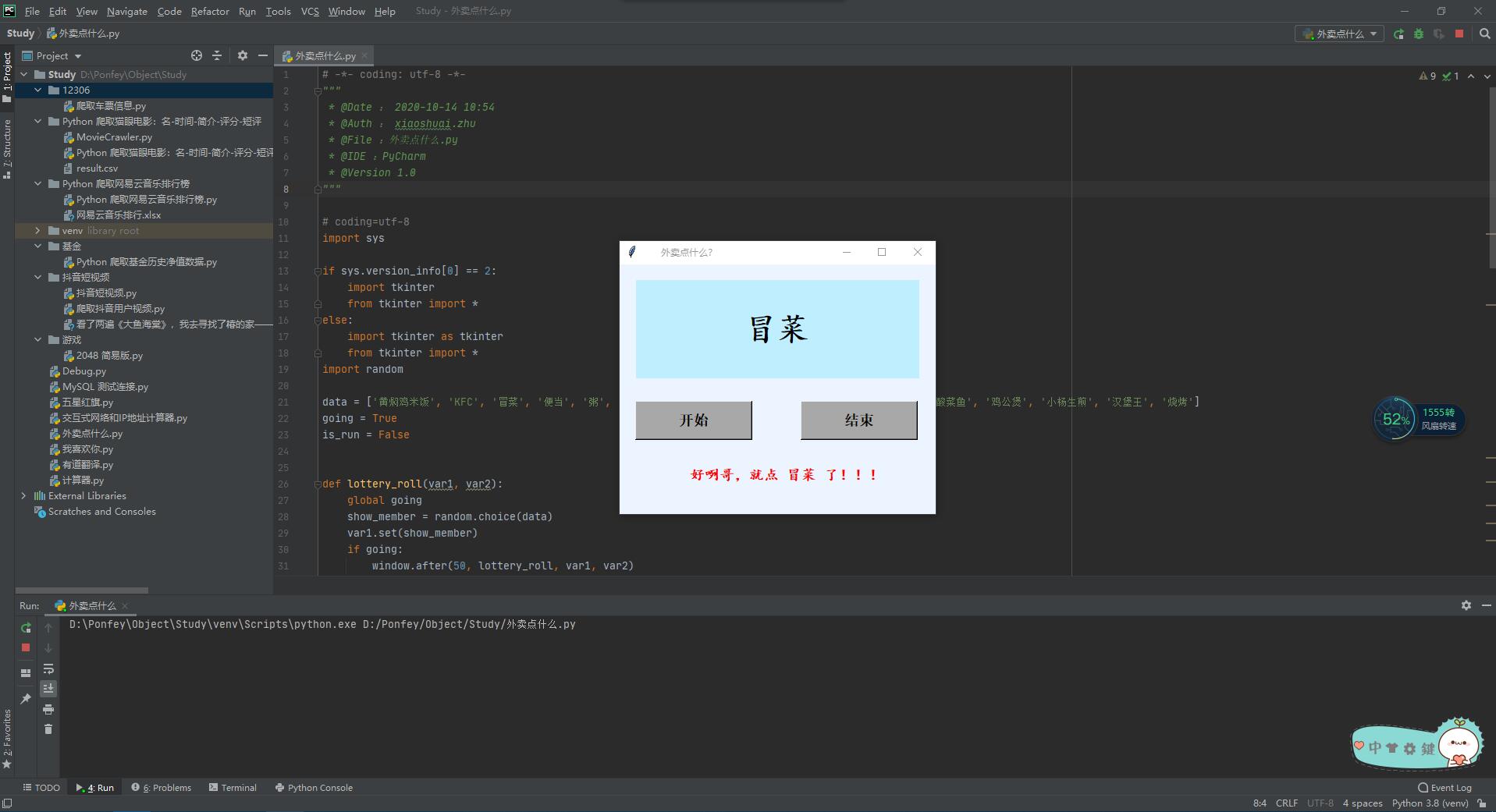Collapse the 抖音短视频 folder
The height and width of the screenshot is (812, 1496).
click(37, 278)
